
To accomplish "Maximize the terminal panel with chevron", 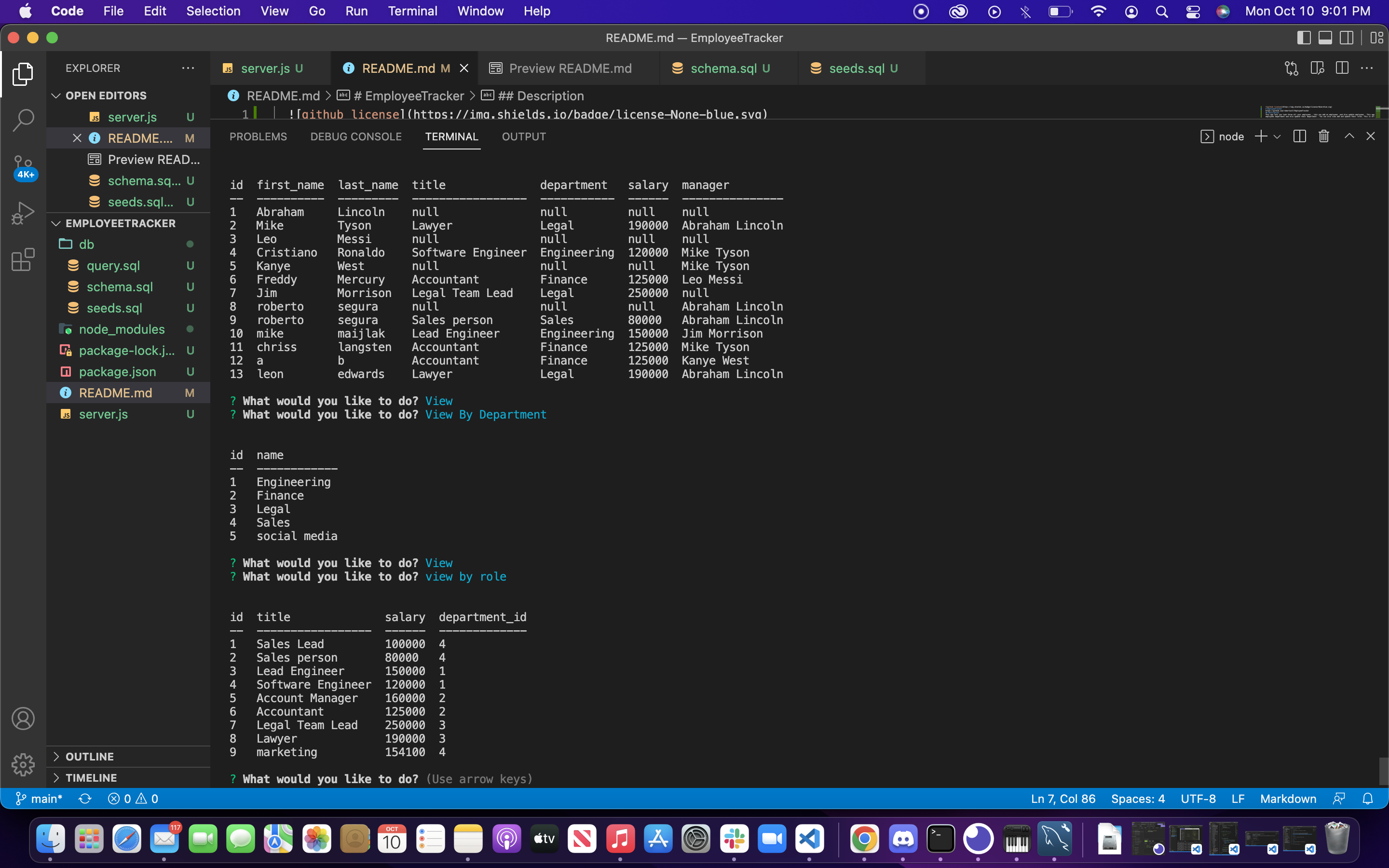I will pos(1348,136).
